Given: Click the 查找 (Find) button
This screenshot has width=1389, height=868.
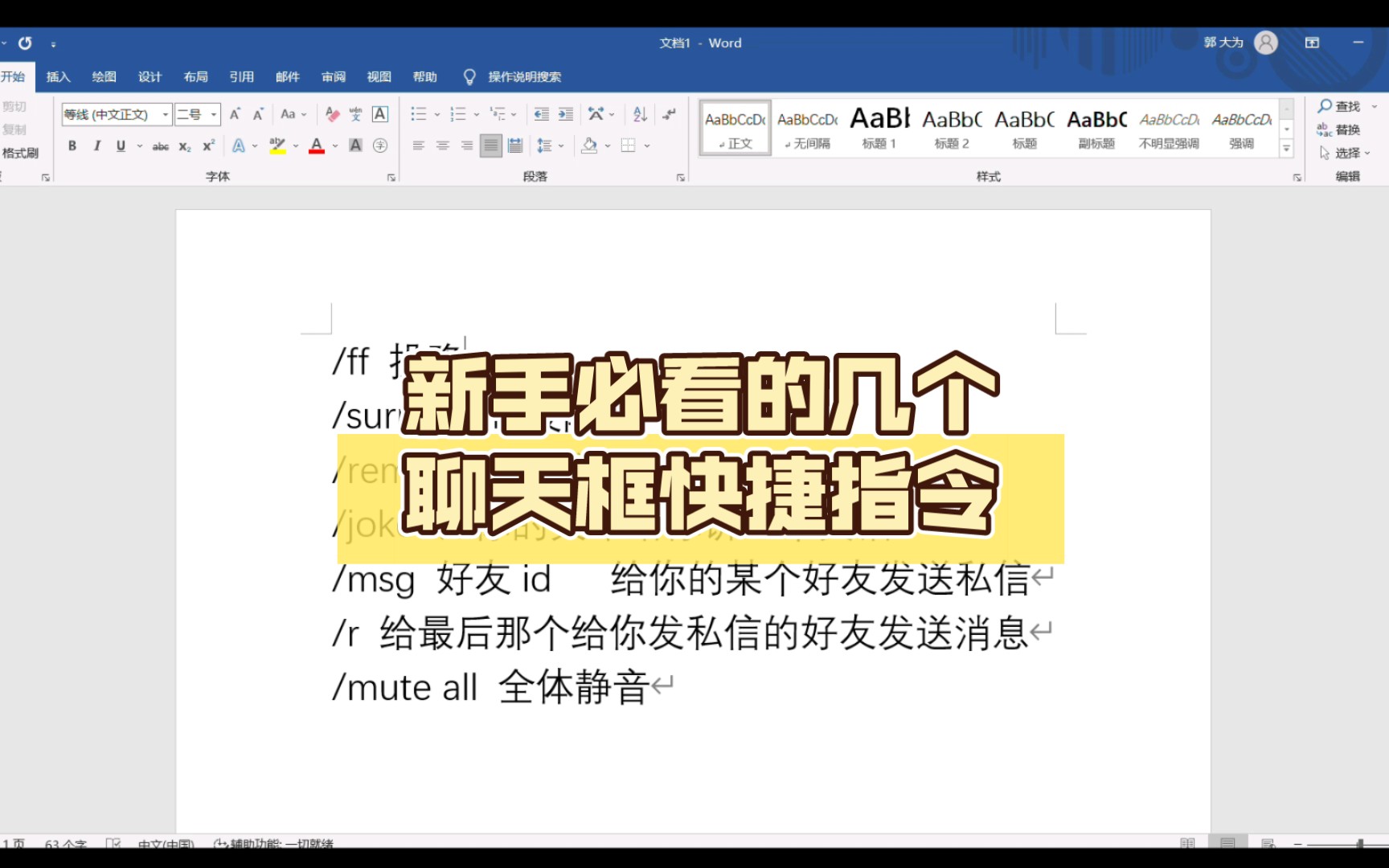Looking at the screenshot, I should (x=1341, y=106).
